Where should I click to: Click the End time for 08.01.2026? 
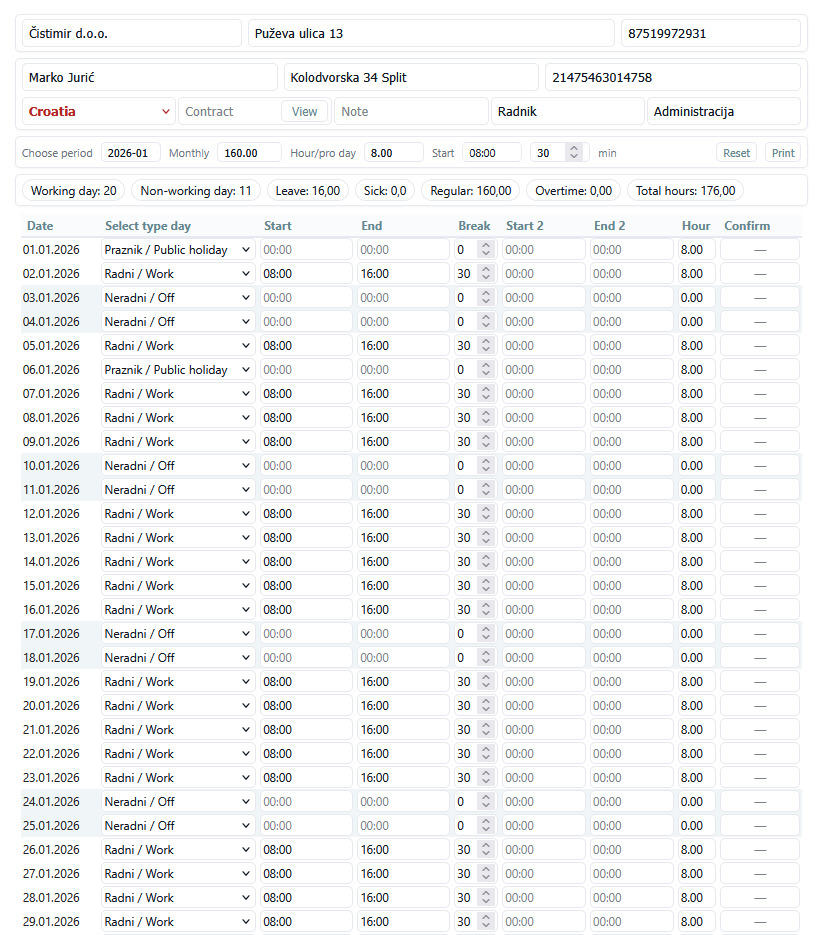click(403, 418)
